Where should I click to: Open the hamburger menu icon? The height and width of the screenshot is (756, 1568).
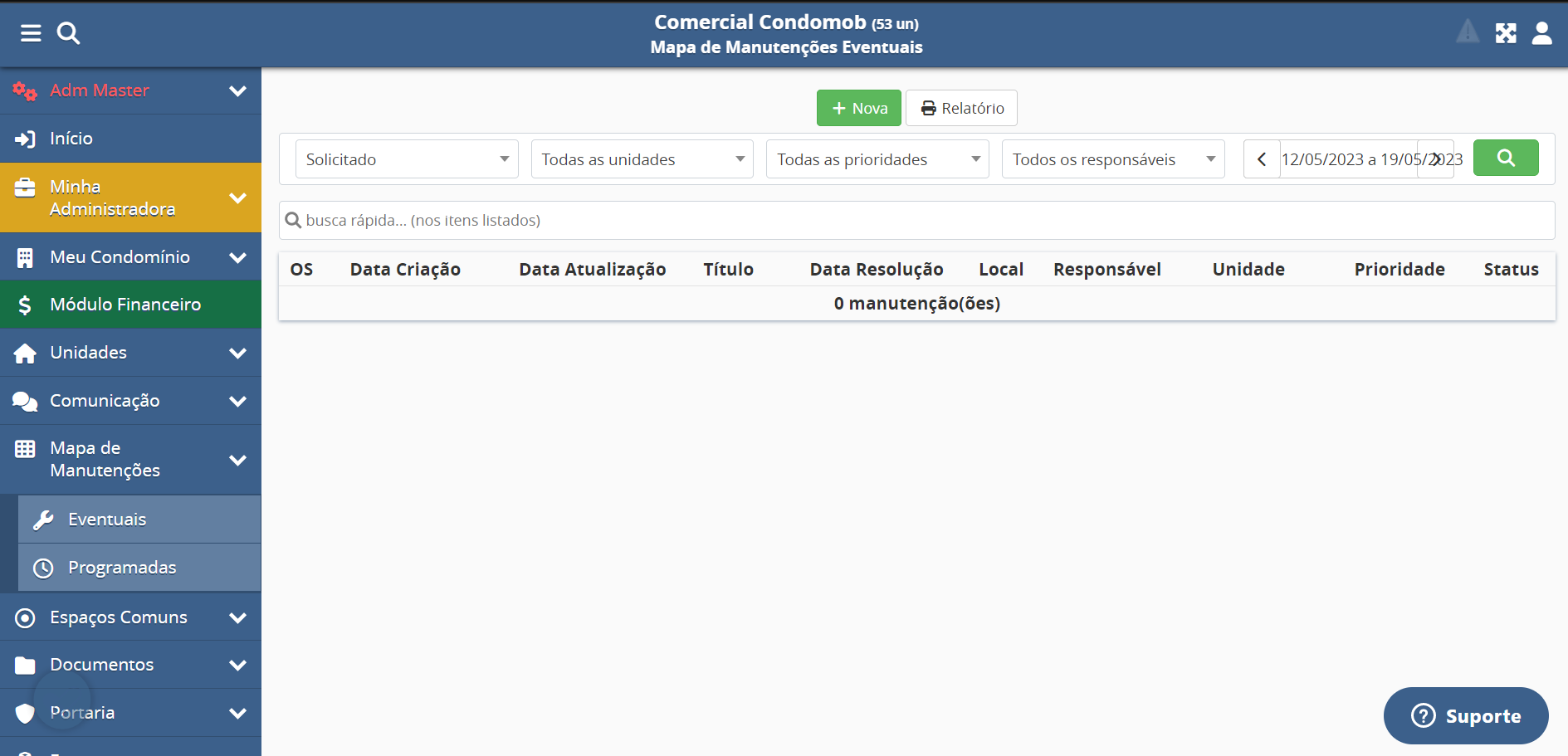(x=31, y=33)
